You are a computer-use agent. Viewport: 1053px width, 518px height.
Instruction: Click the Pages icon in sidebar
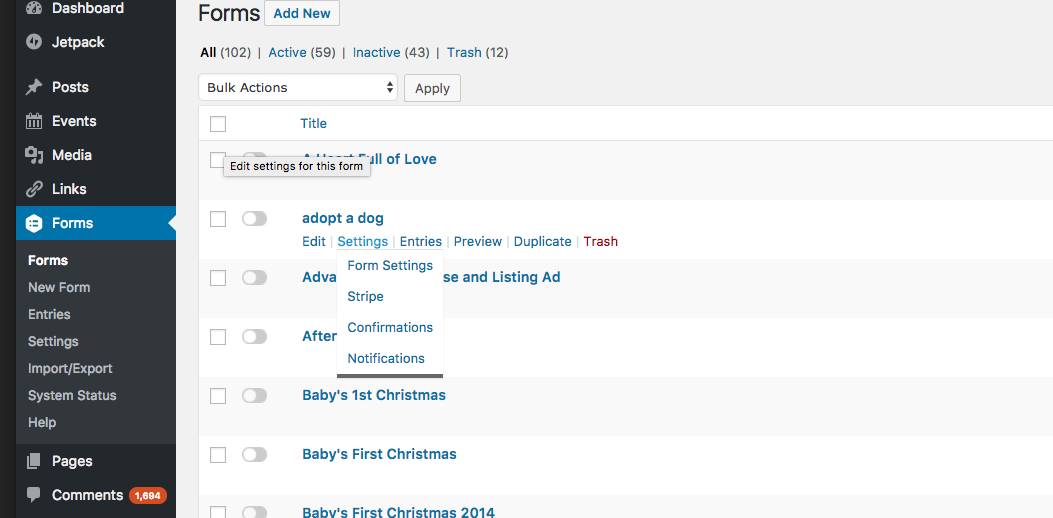[x=34, y=461]
